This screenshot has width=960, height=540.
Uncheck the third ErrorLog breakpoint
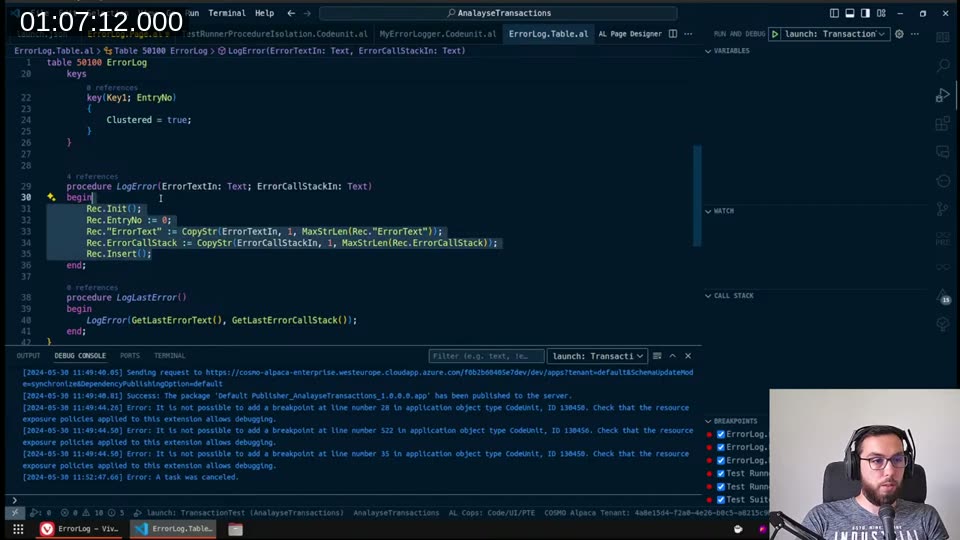pyautogui.click(x=721, y=460)
